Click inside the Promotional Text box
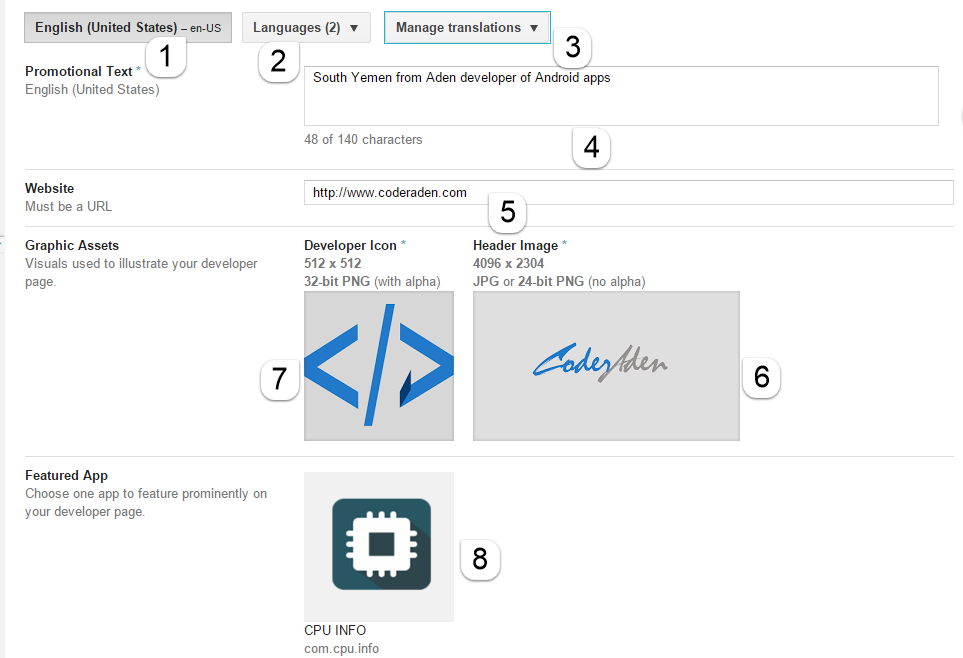This screenshot has width=963, height=658. (621, 96)
